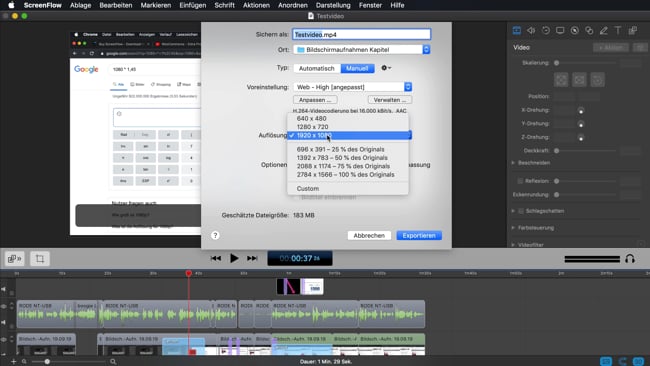Click the add track plus icon
Viewport: 650px width, 366px height.
pyautogui.click(x=14, y=361)
